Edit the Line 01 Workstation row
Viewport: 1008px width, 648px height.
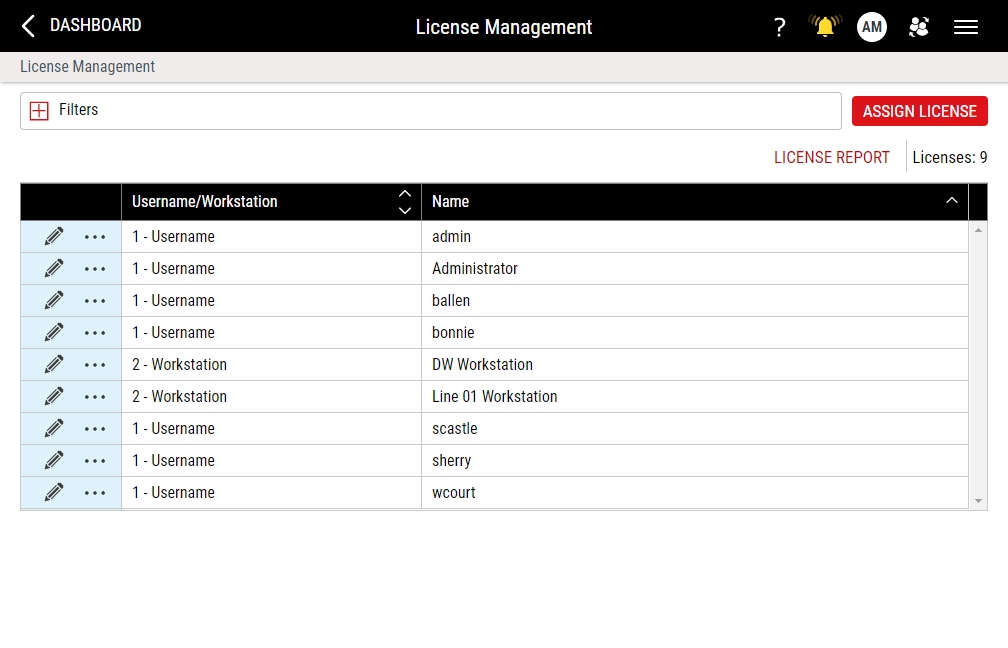coord(54,397)
